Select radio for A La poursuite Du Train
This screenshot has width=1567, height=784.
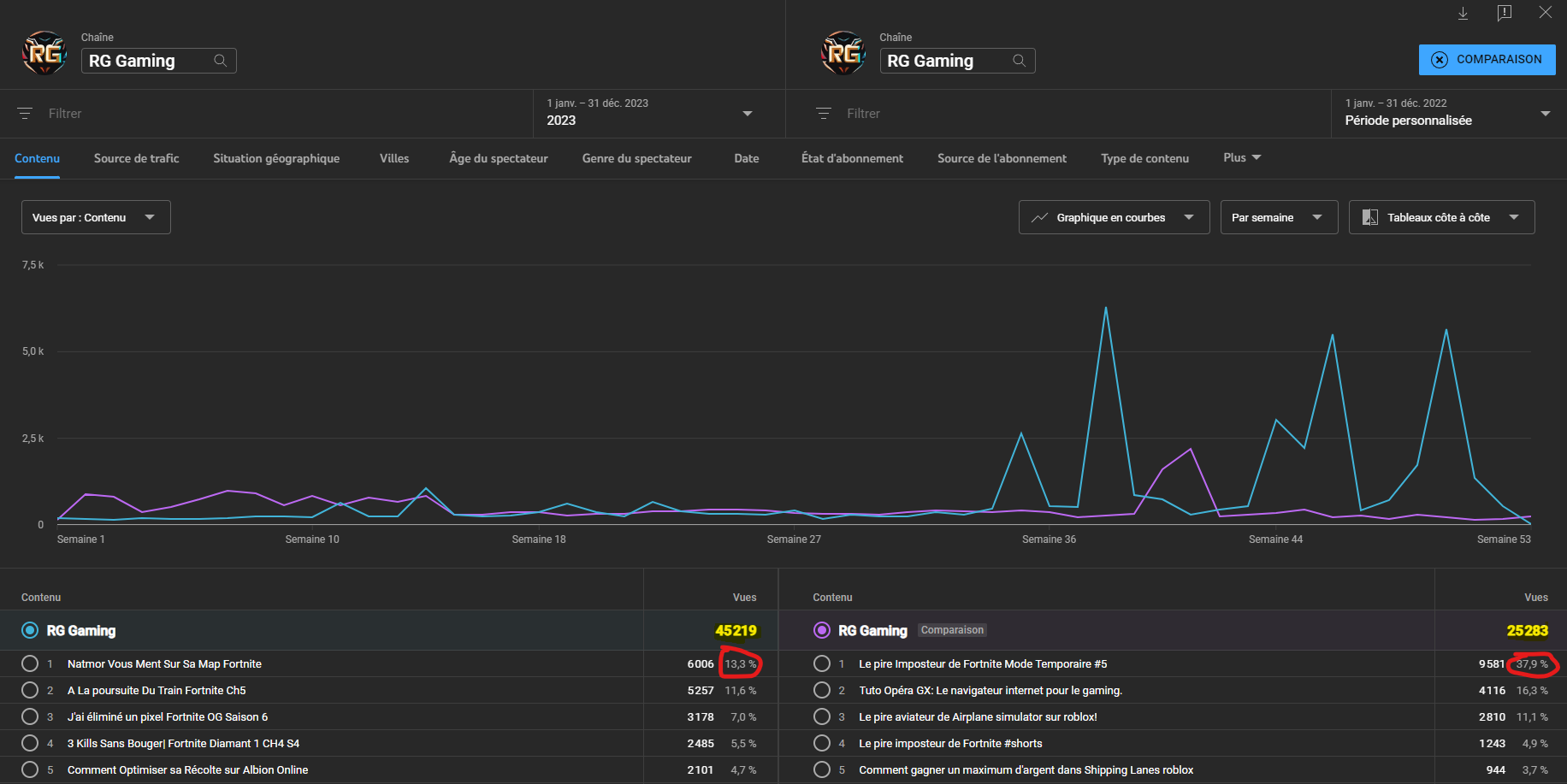click(x=30, y=691)
